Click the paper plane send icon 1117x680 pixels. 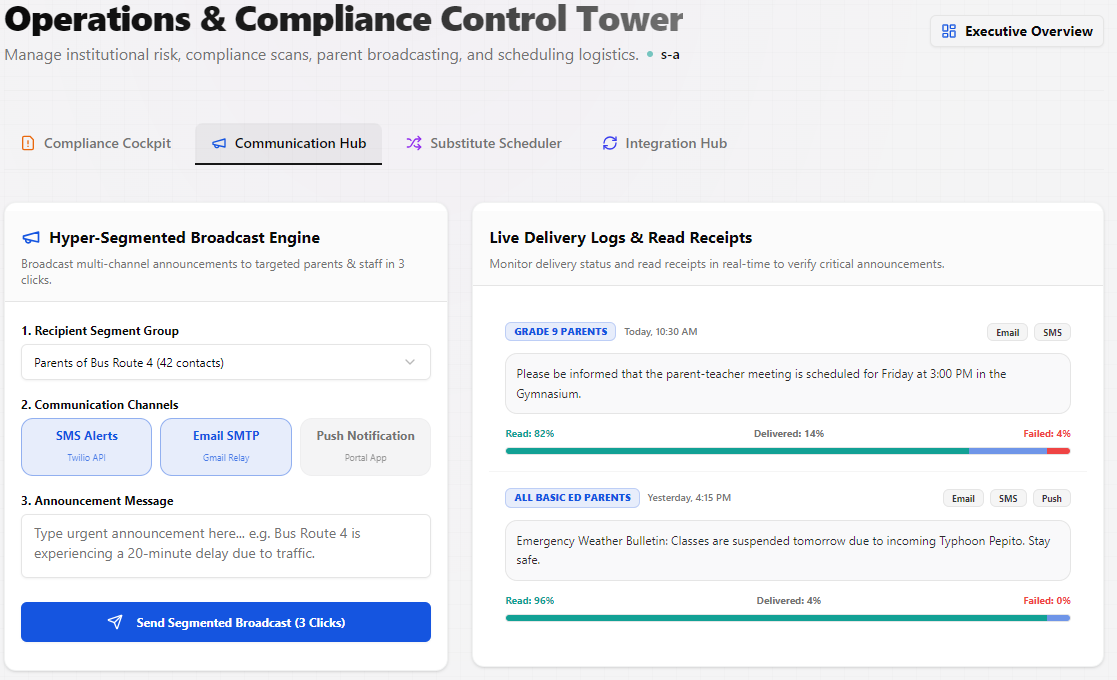point(115,622)
